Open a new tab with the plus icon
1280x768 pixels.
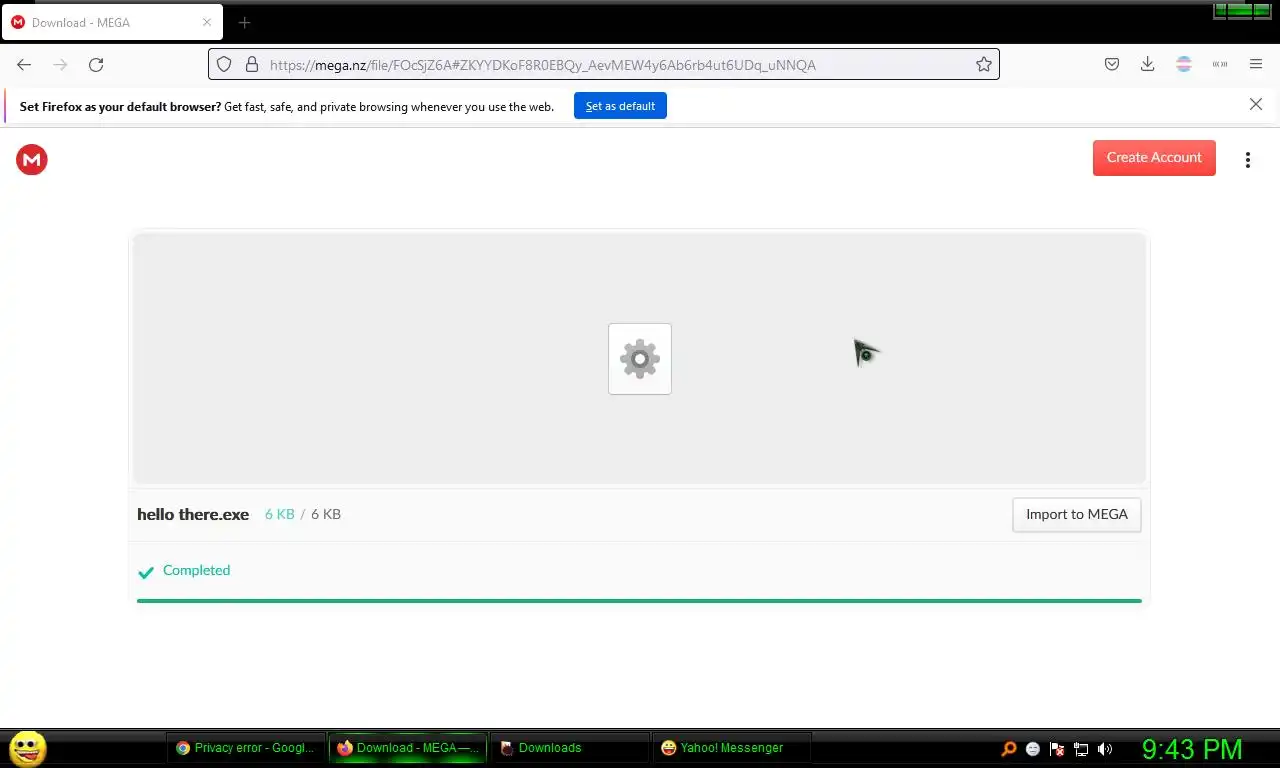pos(244,22)
